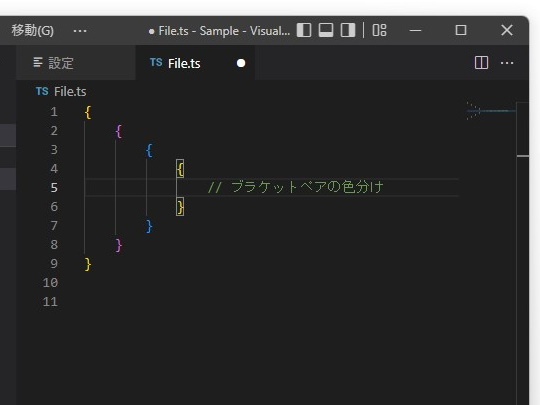This screenshot has height=405, width=540.
Task: Click the settings list icon on 設定 tab
Action: pyautogui.click(x=38, y=63)
